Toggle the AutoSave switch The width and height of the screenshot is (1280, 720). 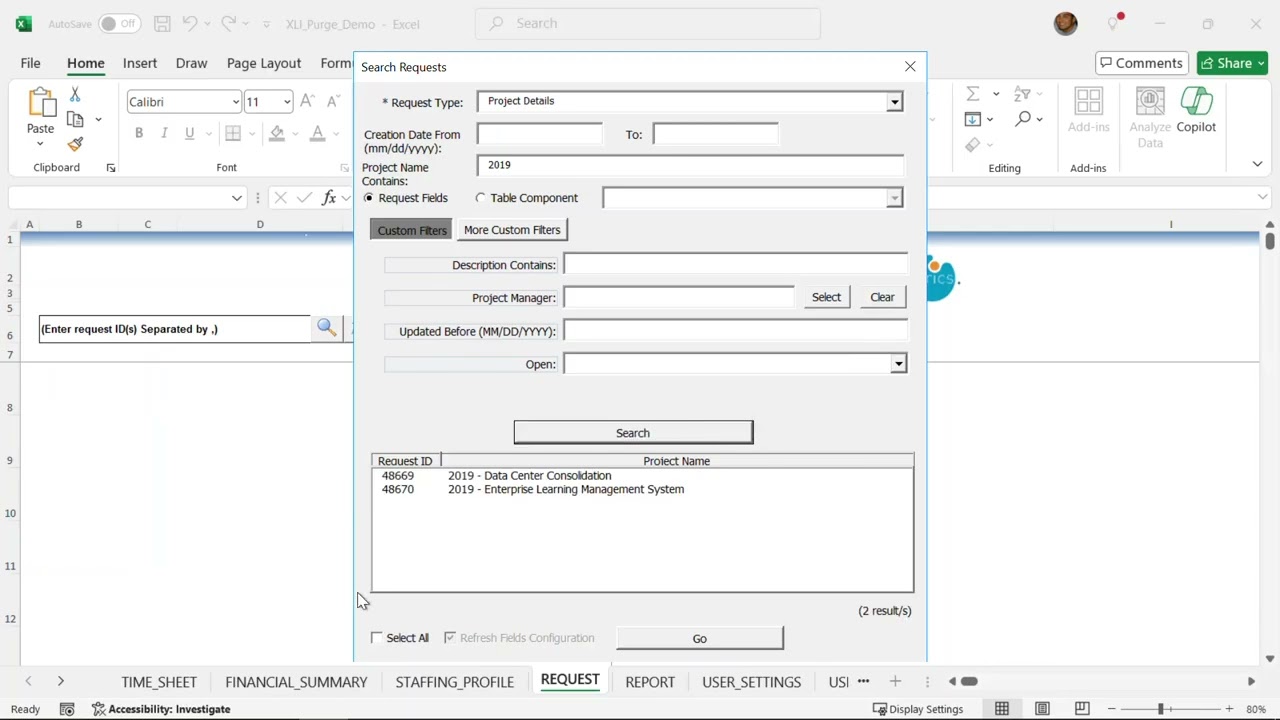click(119, 23)
